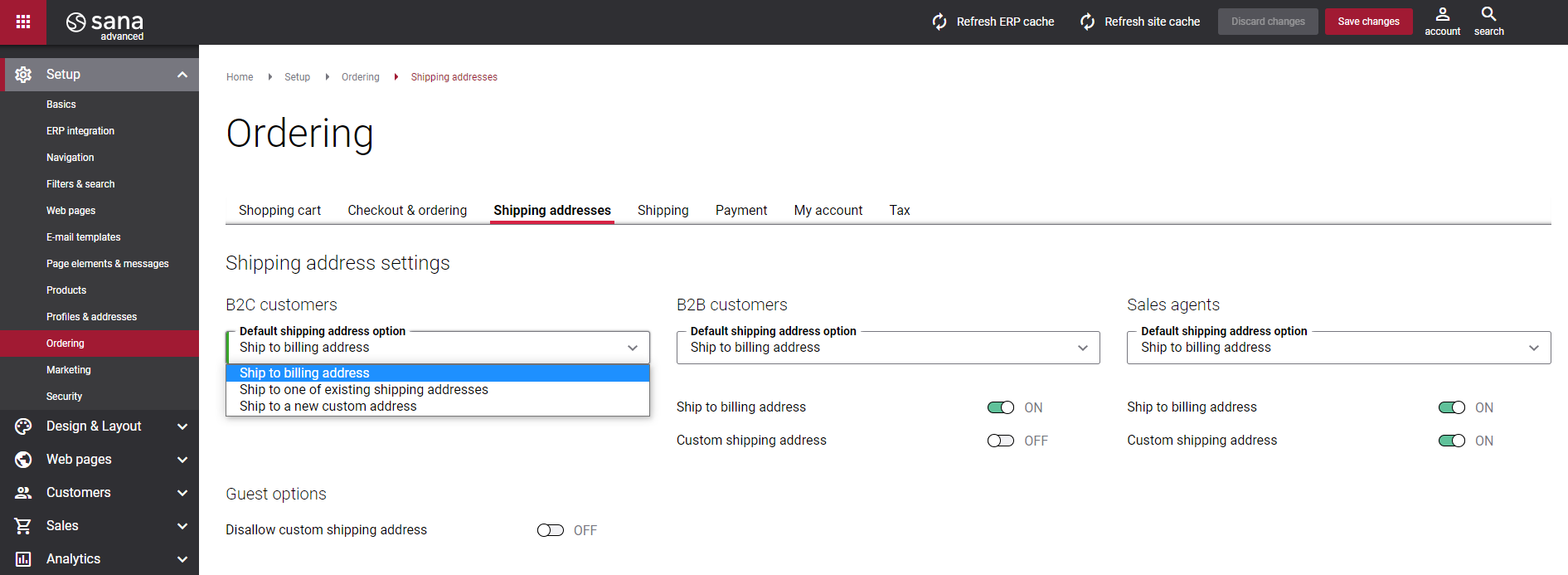Click the Web pages globe icon
1568x575 pixels.
coord(23,460)
